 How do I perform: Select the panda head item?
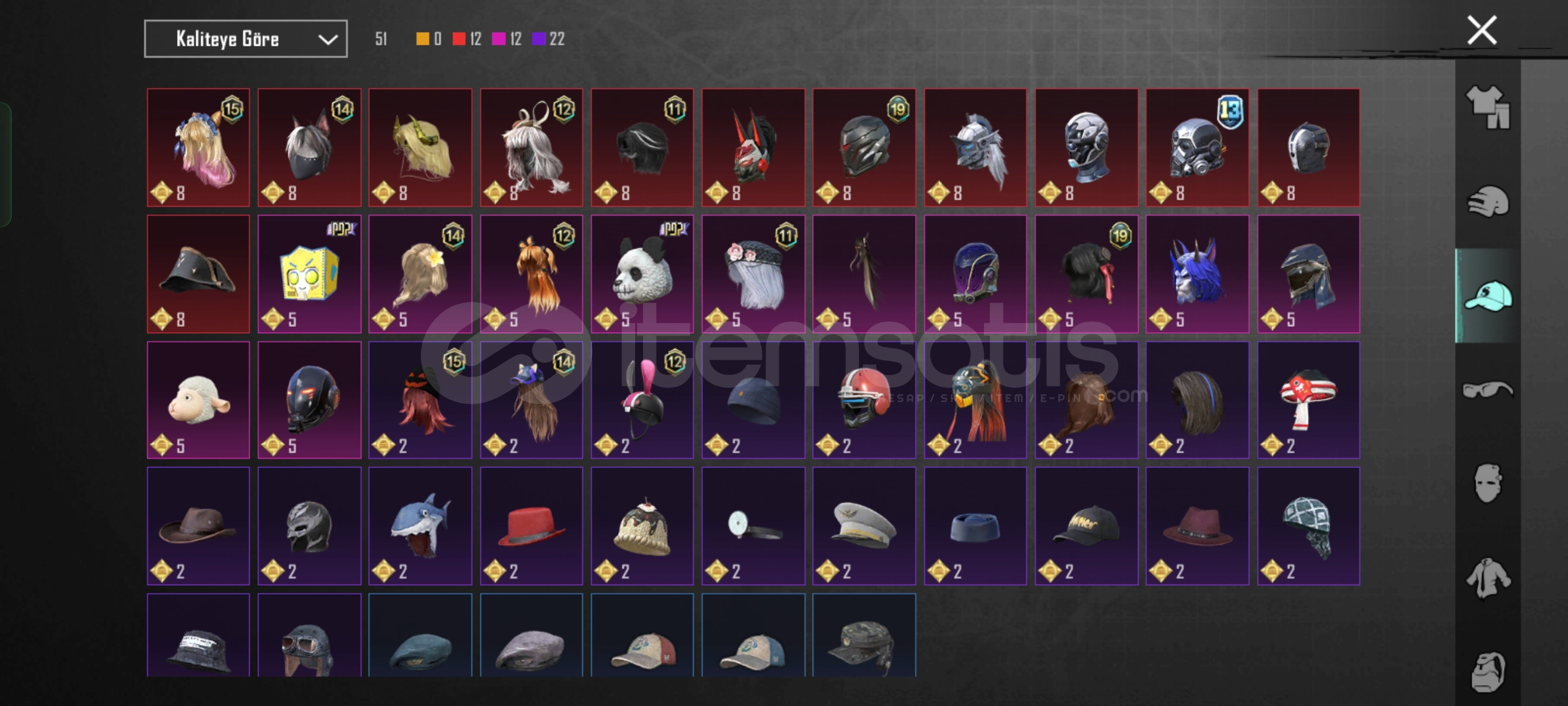(642, 274)
